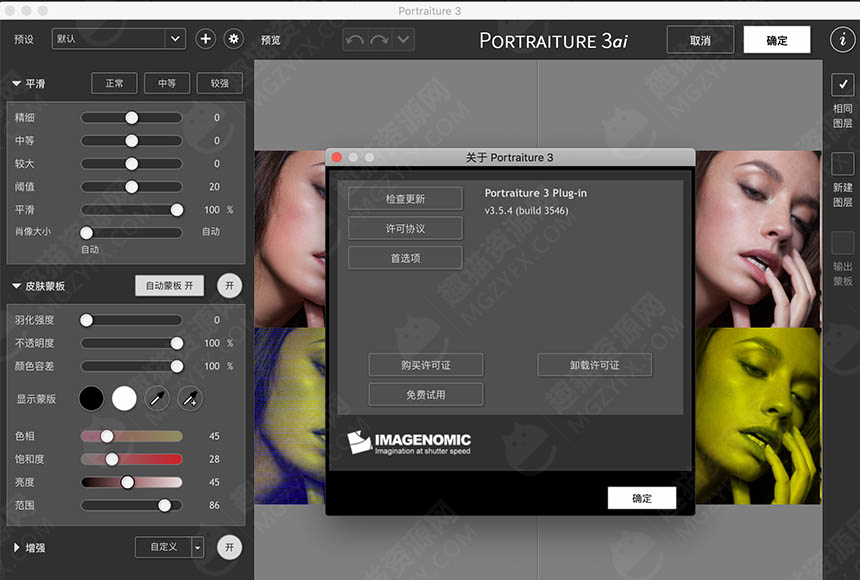The width and height of the screenshot is (860, 580).
Task: Open 首选项 in the About dialog
Action: 405,258
